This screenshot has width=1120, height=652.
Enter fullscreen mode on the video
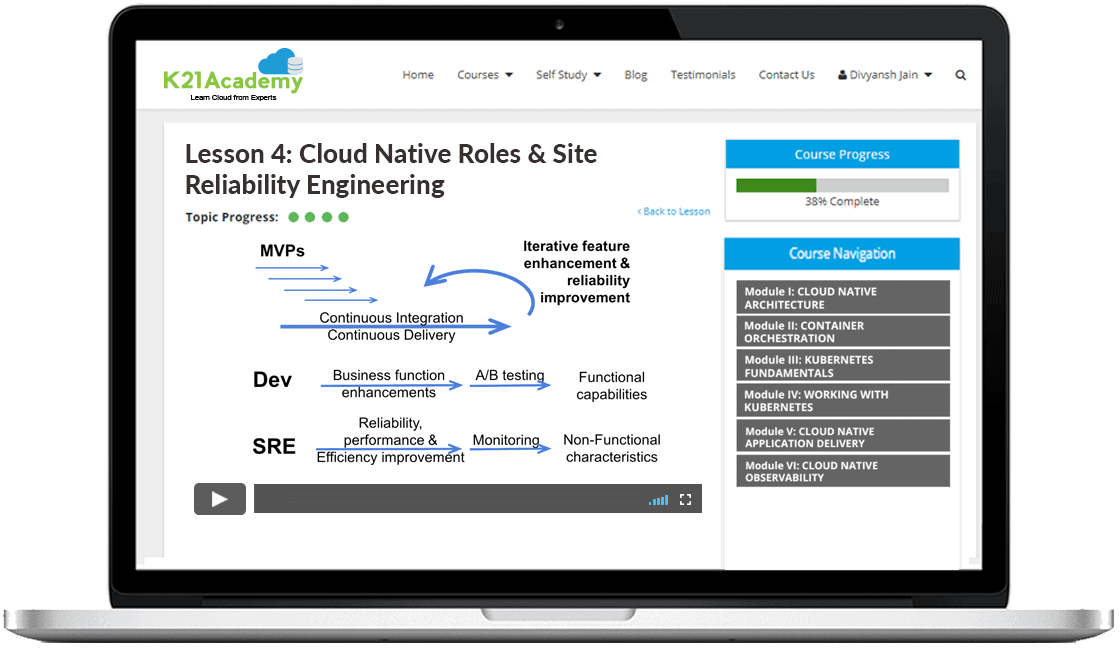click(686, 499)
